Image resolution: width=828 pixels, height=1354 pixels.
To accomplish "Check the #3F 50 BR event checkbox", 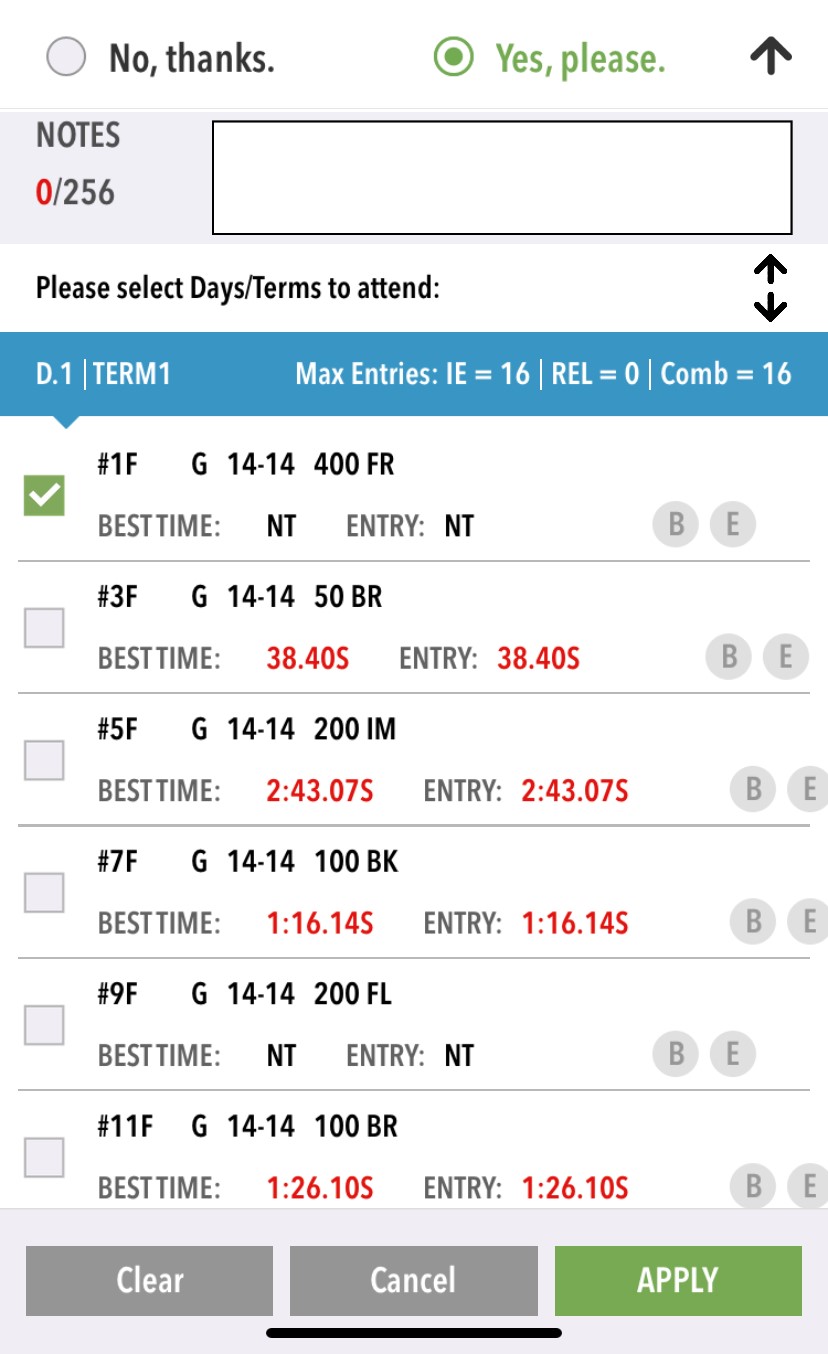I will pyautogui.click(x=44, y=628).
